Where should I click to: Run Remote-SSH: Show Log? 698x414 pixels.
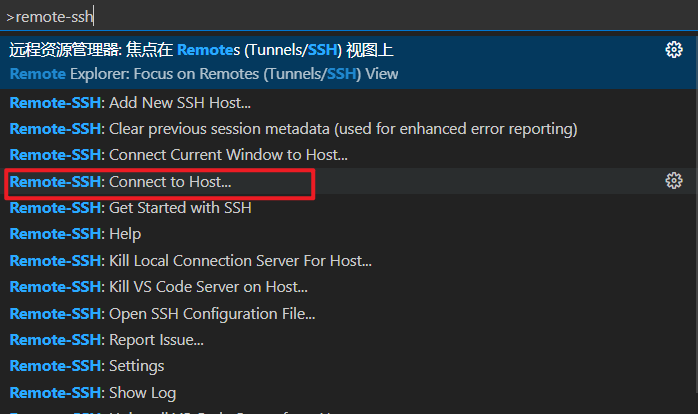pyautogui.click(x=348, y=393)
